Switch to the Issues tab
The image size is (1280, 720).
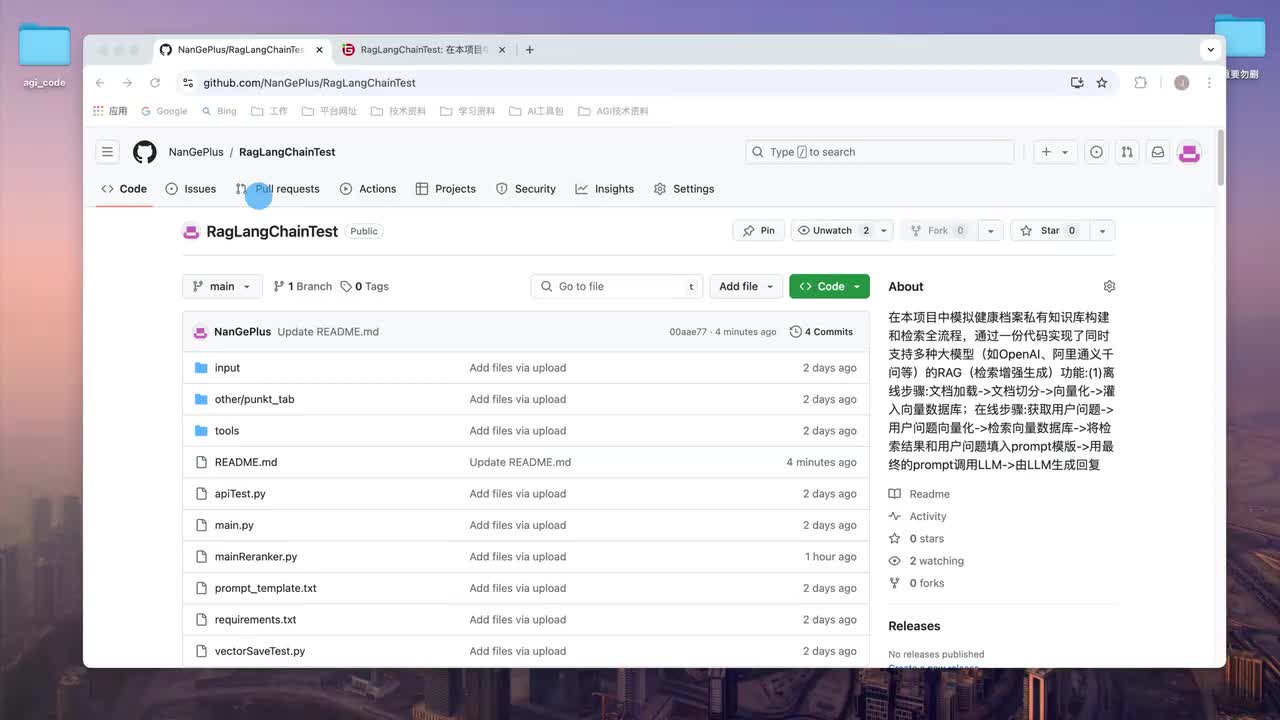[x=190, y=189]
